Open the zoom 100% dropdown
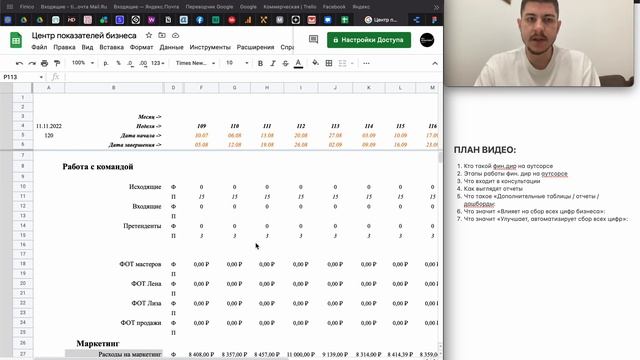 [83, 63]
